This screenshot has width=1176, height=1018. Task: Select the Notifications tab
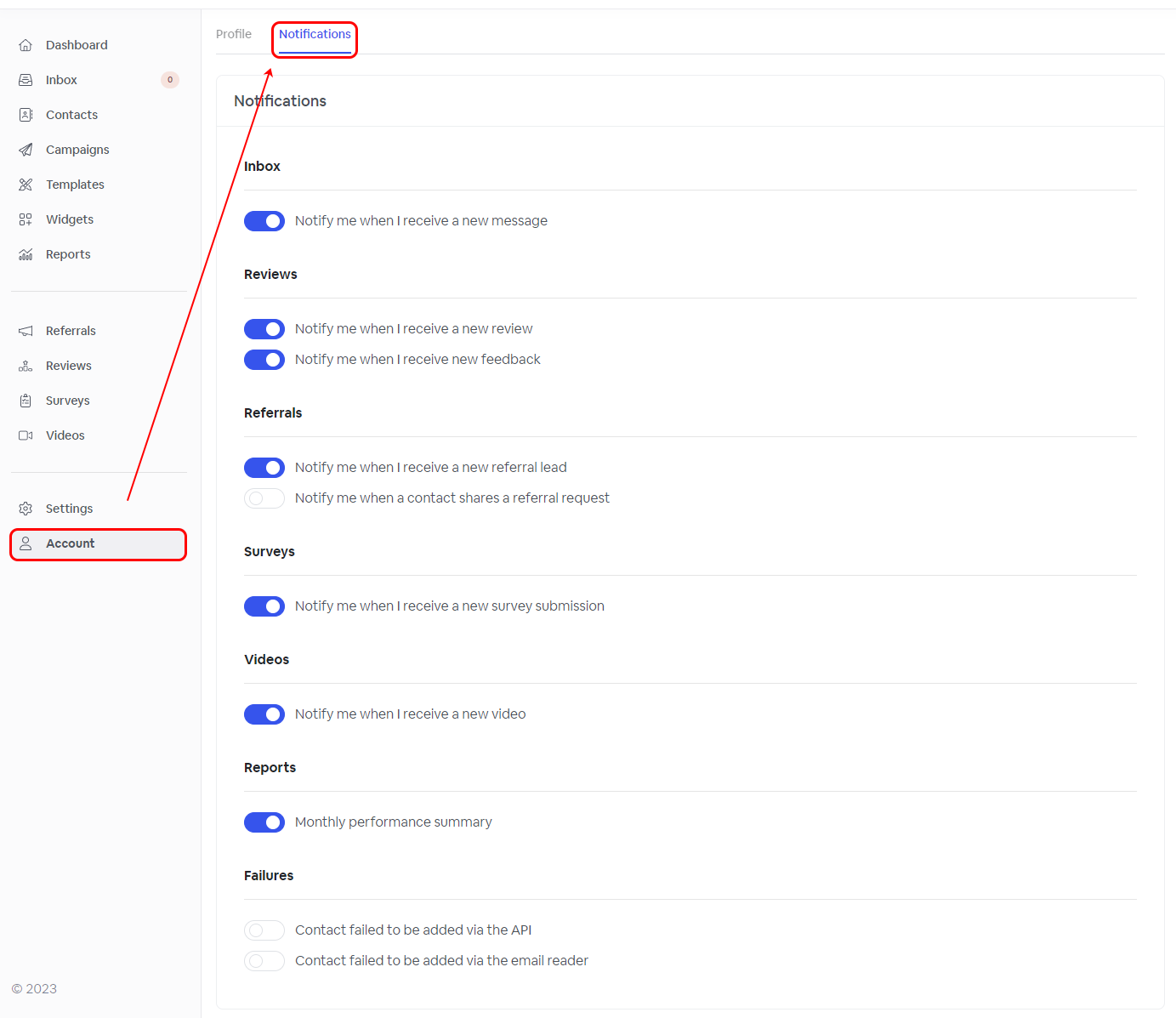[x=315, y=34]
